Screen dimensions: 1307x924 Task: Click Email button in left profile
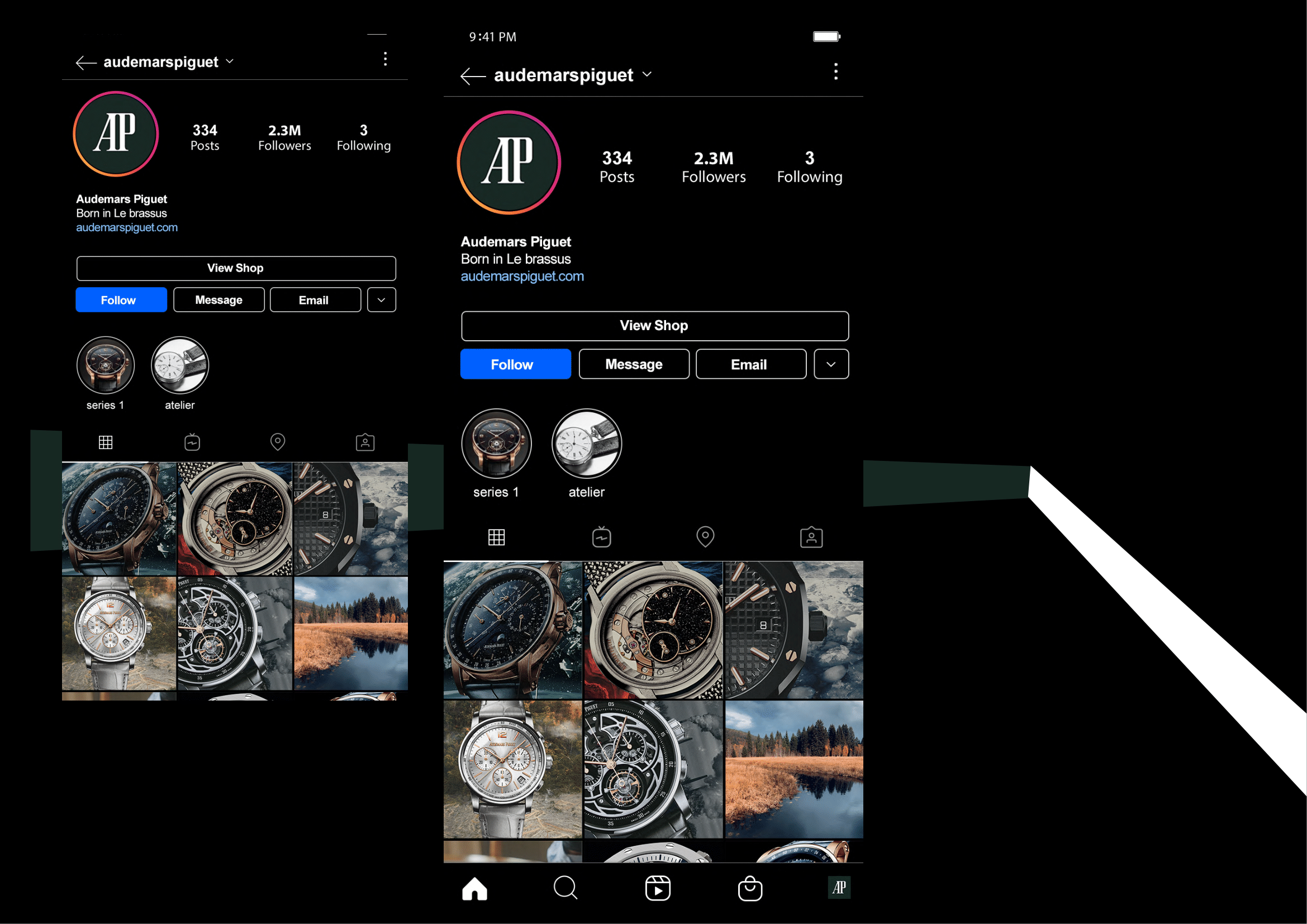click(315, 300)
